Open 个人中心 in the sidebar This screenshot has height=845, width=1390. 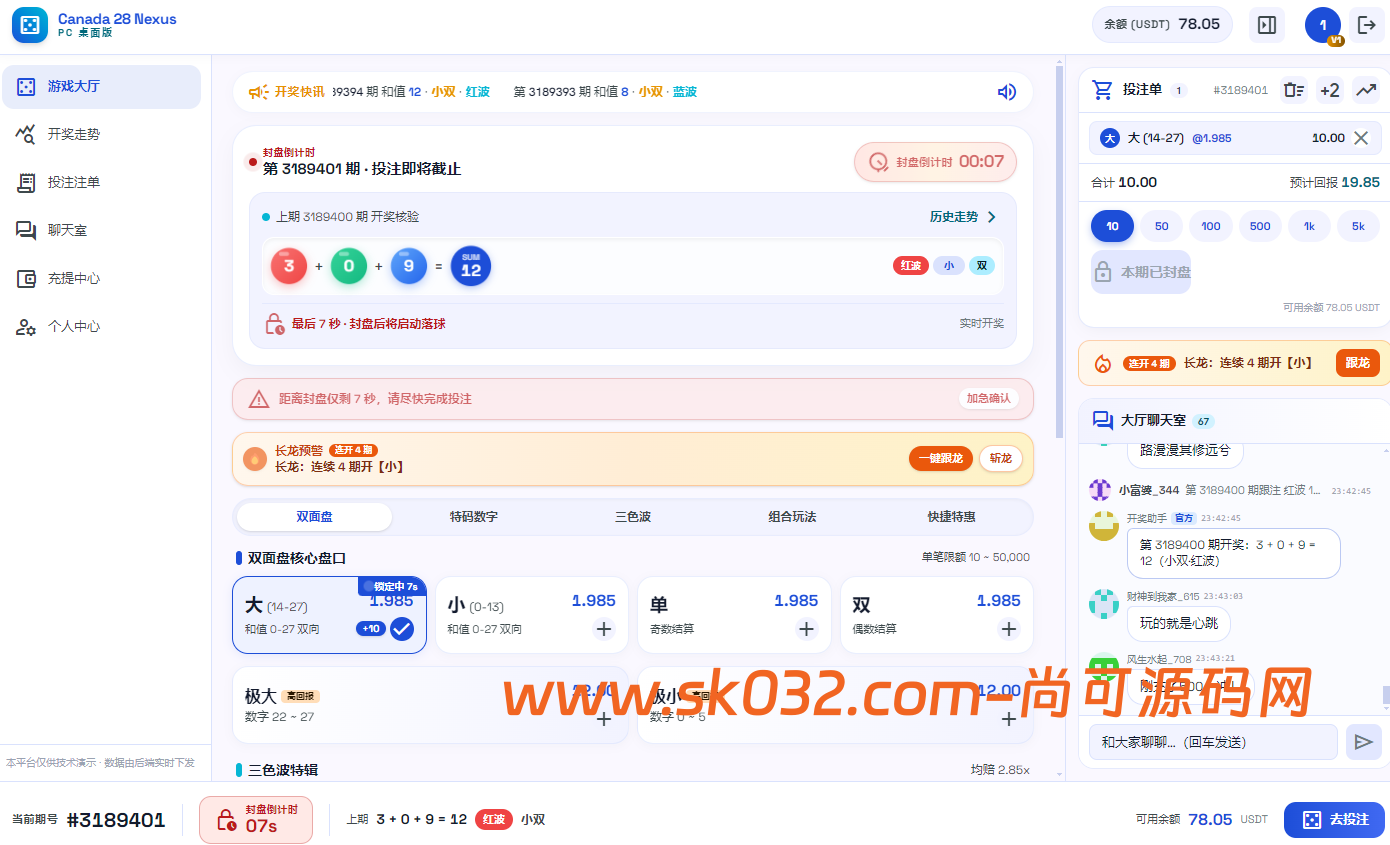(x=101, y=326)
